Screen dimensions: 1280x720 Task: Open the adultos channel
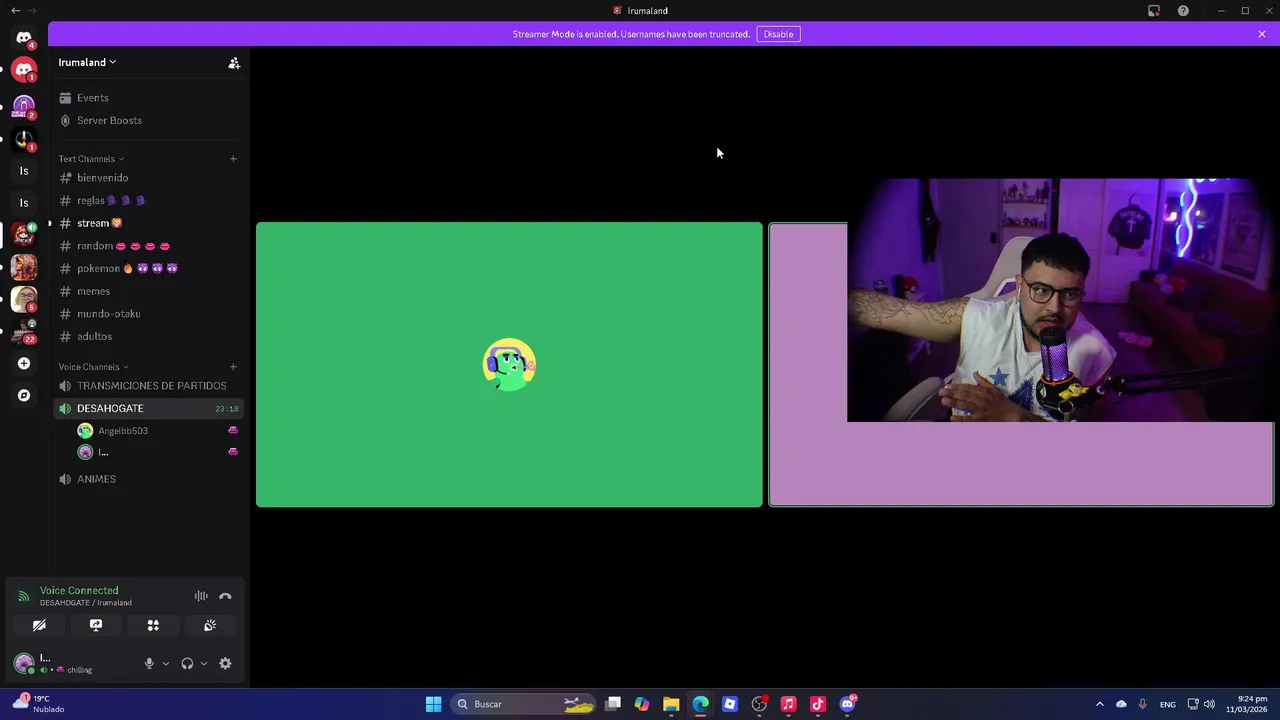pos(147,336)
